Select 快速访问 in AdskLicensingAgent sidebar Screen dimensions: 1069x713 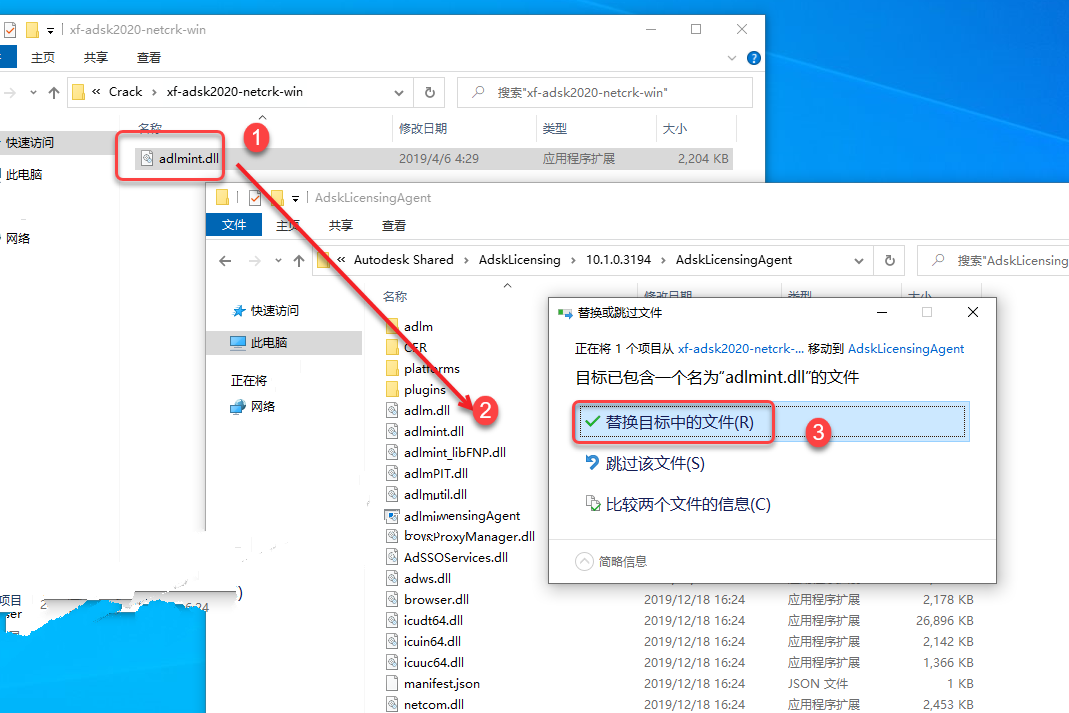tap(274, 311)
